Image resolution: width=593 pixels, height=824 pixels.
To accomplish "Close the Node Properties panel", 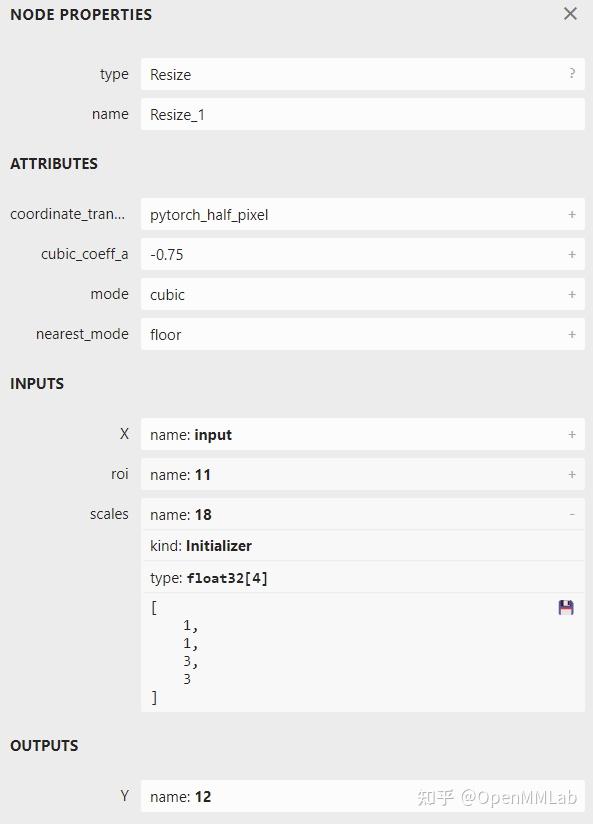I will (570, 14).
